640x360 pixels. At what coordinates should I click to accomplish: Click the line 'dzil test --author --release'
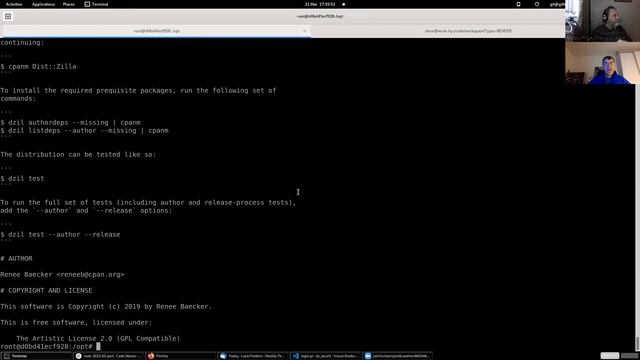pos(64,235)
